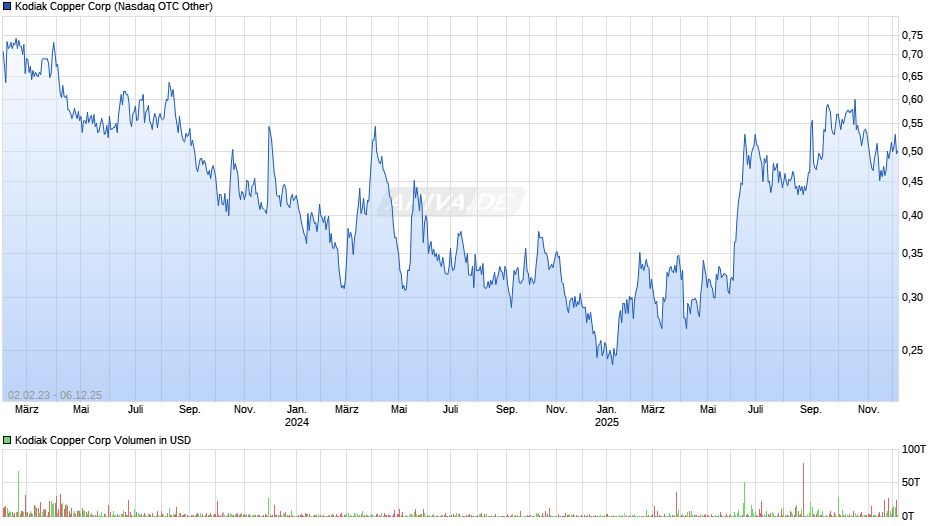The image size is (940, 526).
Task: Click the 0,40 price axis label
Action: pos(912,215)
